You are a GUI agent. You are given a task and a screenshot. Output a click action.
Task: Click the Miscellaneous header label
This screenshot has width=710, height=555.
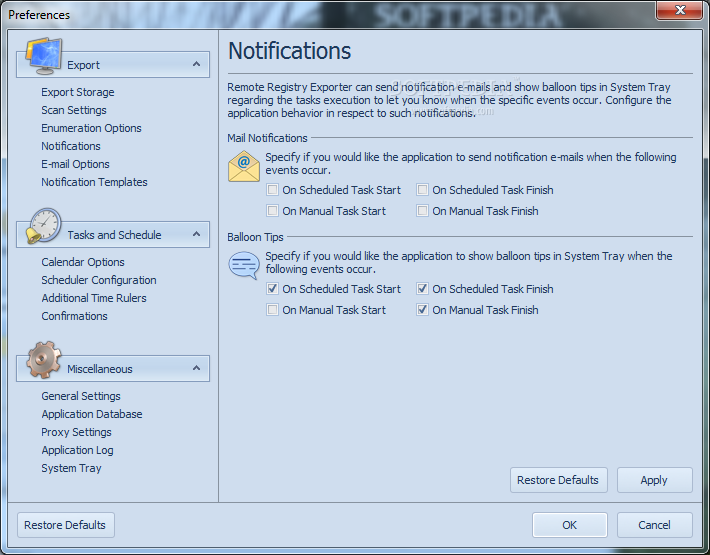[100, 369]
